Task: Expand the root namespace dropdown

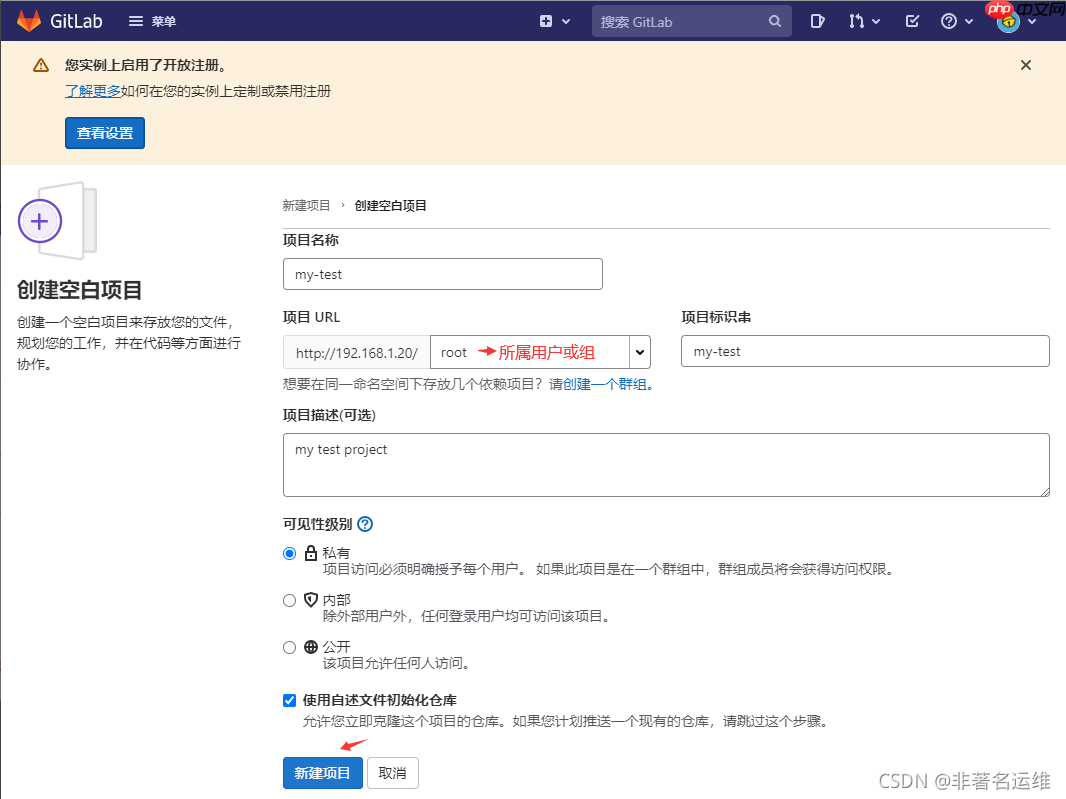Action: pos(639,351)
